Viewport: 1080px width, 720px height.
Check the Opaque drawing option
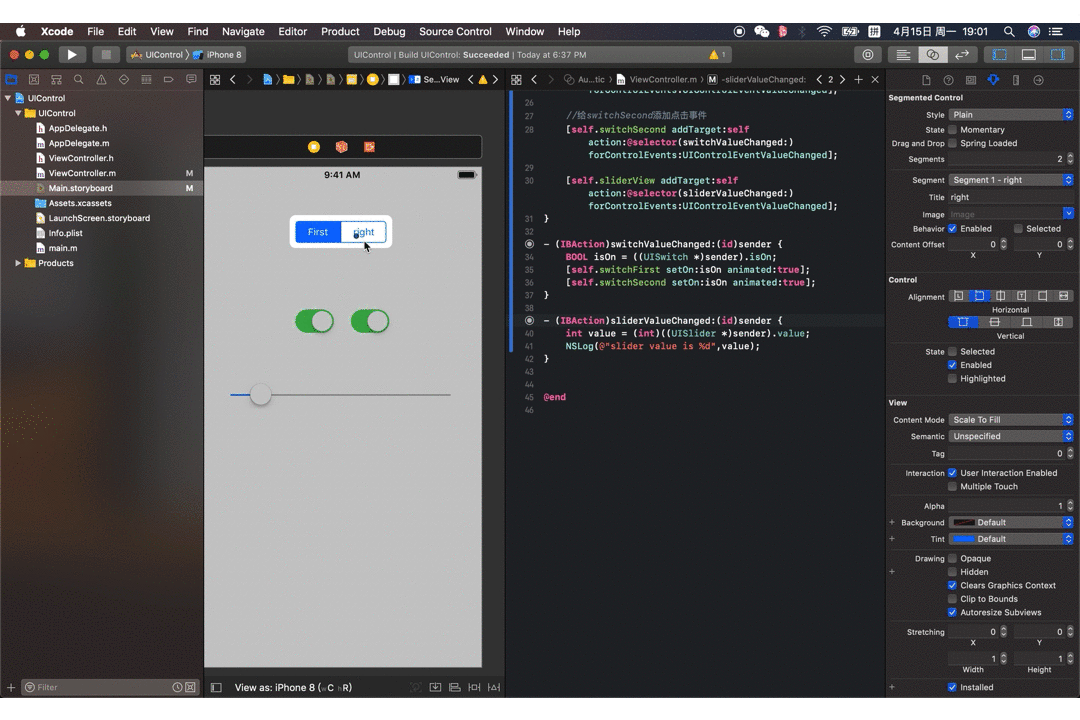pos(953,559)
